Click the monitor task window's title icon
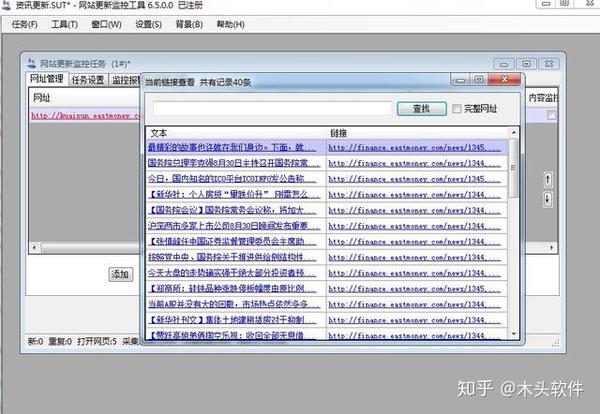The height and width of the screenshot is (414, 600). pyautogui.click(x=31, y=63)
